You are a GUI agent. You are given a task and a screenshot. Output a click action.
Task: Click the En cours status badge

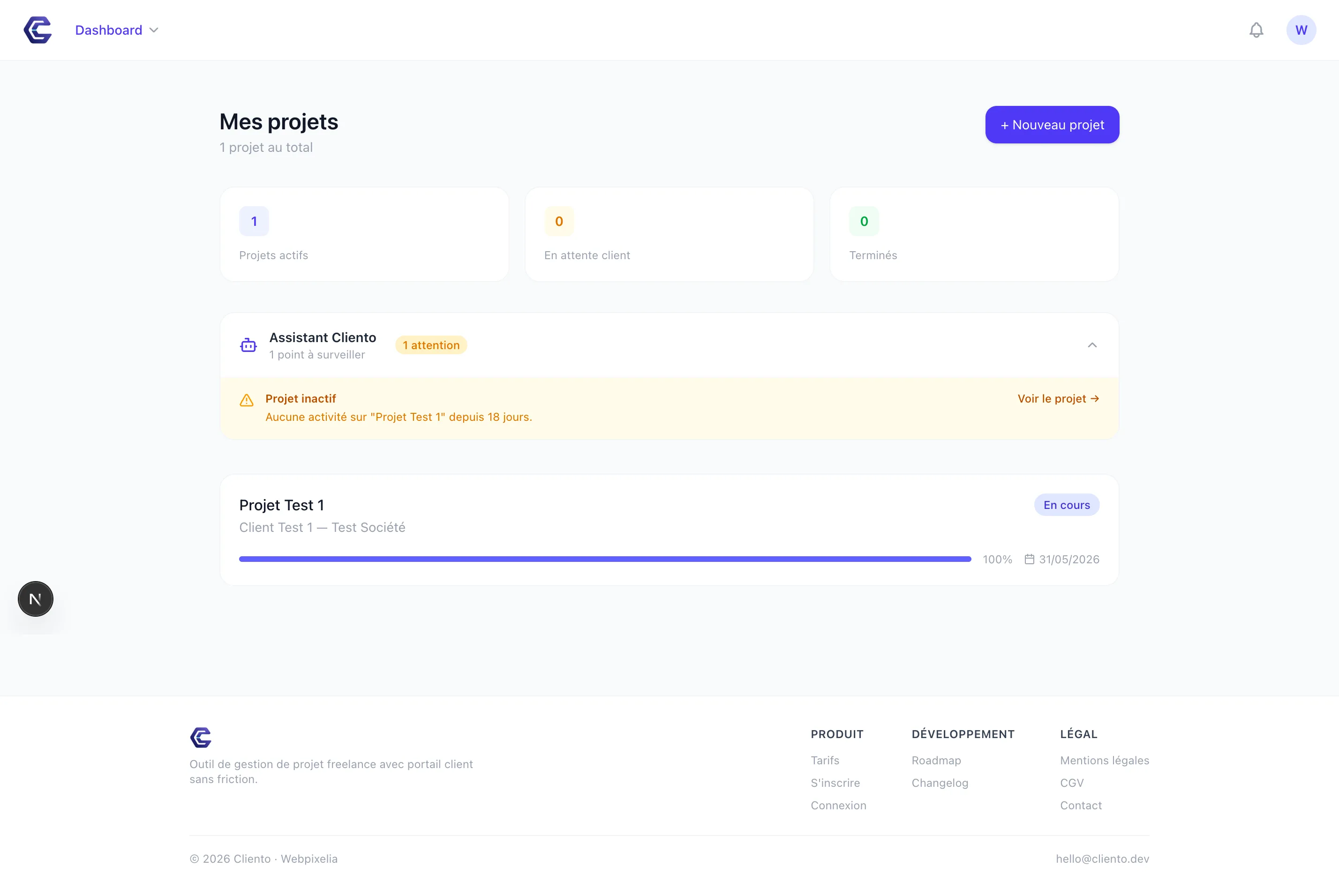(x=1066, y=505)
